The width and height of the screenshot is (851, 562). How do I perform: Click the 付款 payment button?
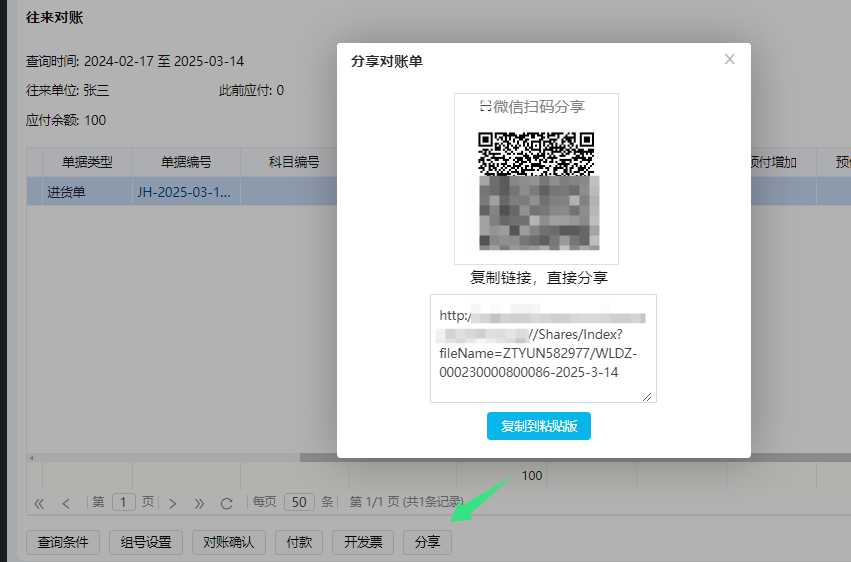point(299,542)
